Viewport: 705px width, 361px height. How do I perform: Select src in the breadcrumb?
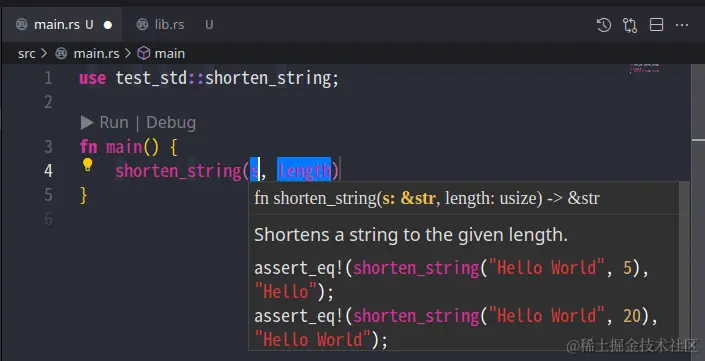click(x=26, y=53)
